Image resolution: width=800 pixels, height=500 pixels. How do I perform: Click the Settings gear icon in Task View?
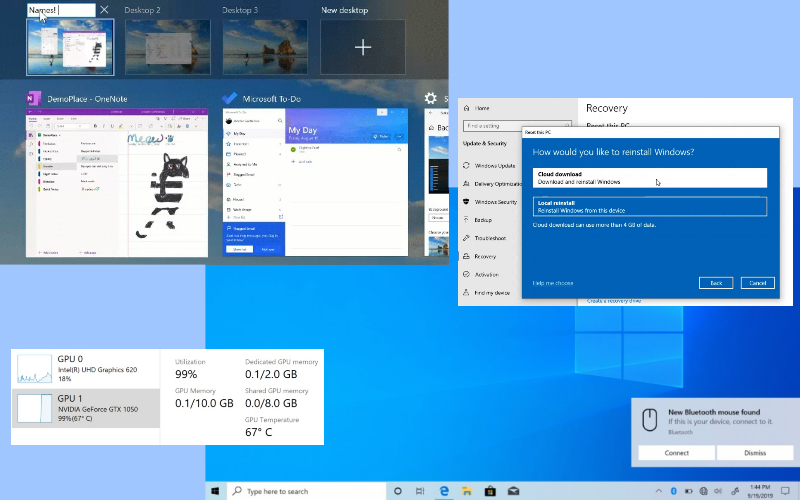(431, 98)
